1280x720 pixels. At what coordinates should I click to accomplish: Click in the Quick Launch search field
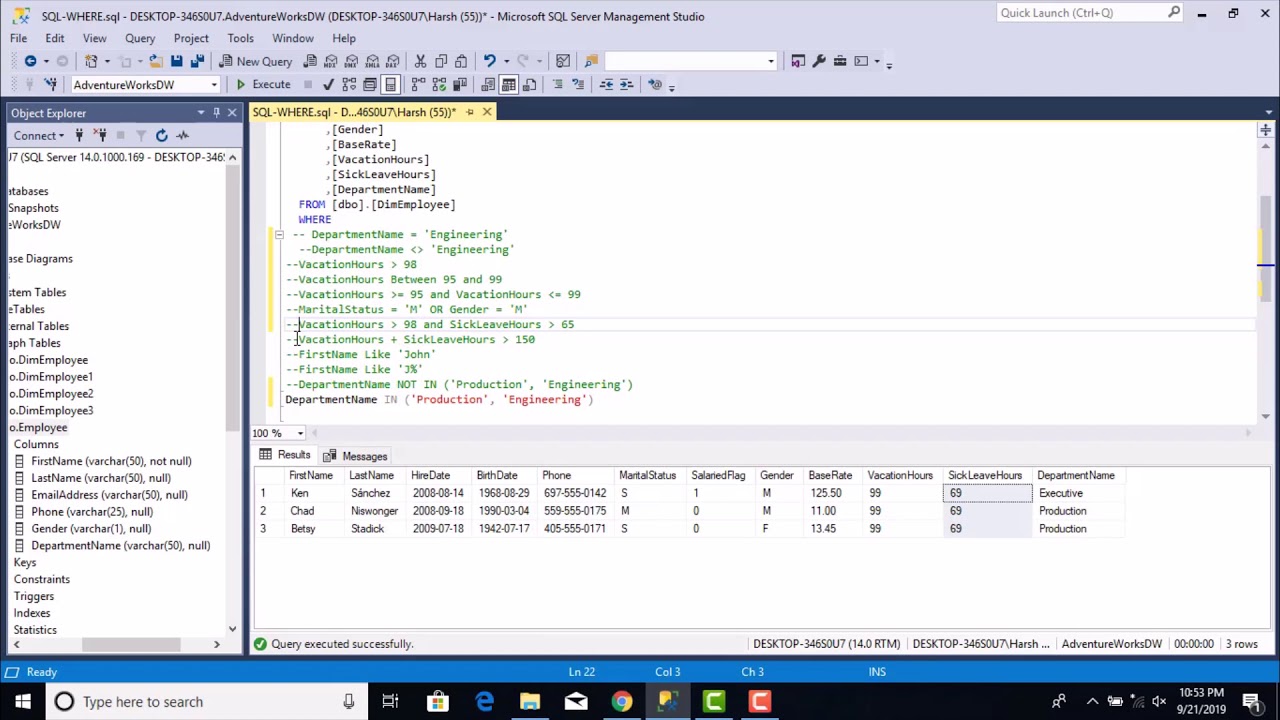pos(1082,13)
